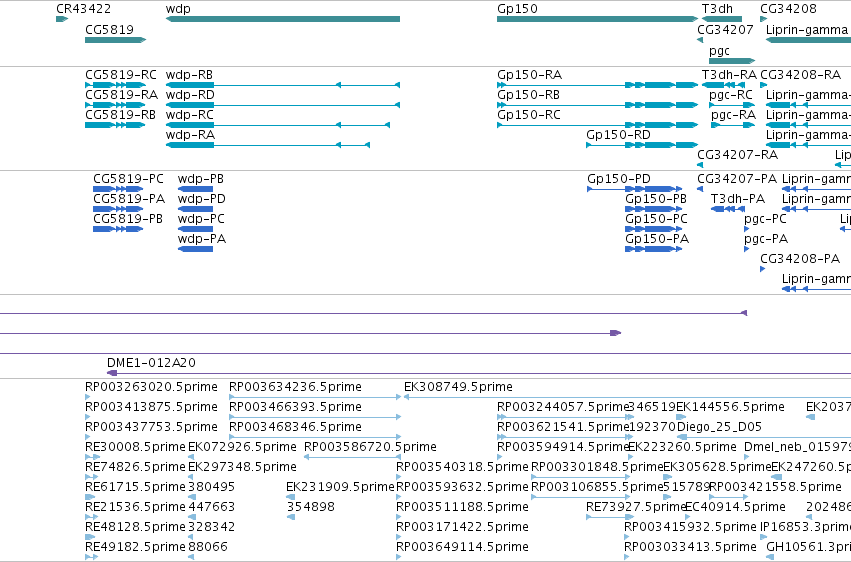851x562 pixels.
Task: Click the CG34208 gene label
Action: (x=788, y=9)
